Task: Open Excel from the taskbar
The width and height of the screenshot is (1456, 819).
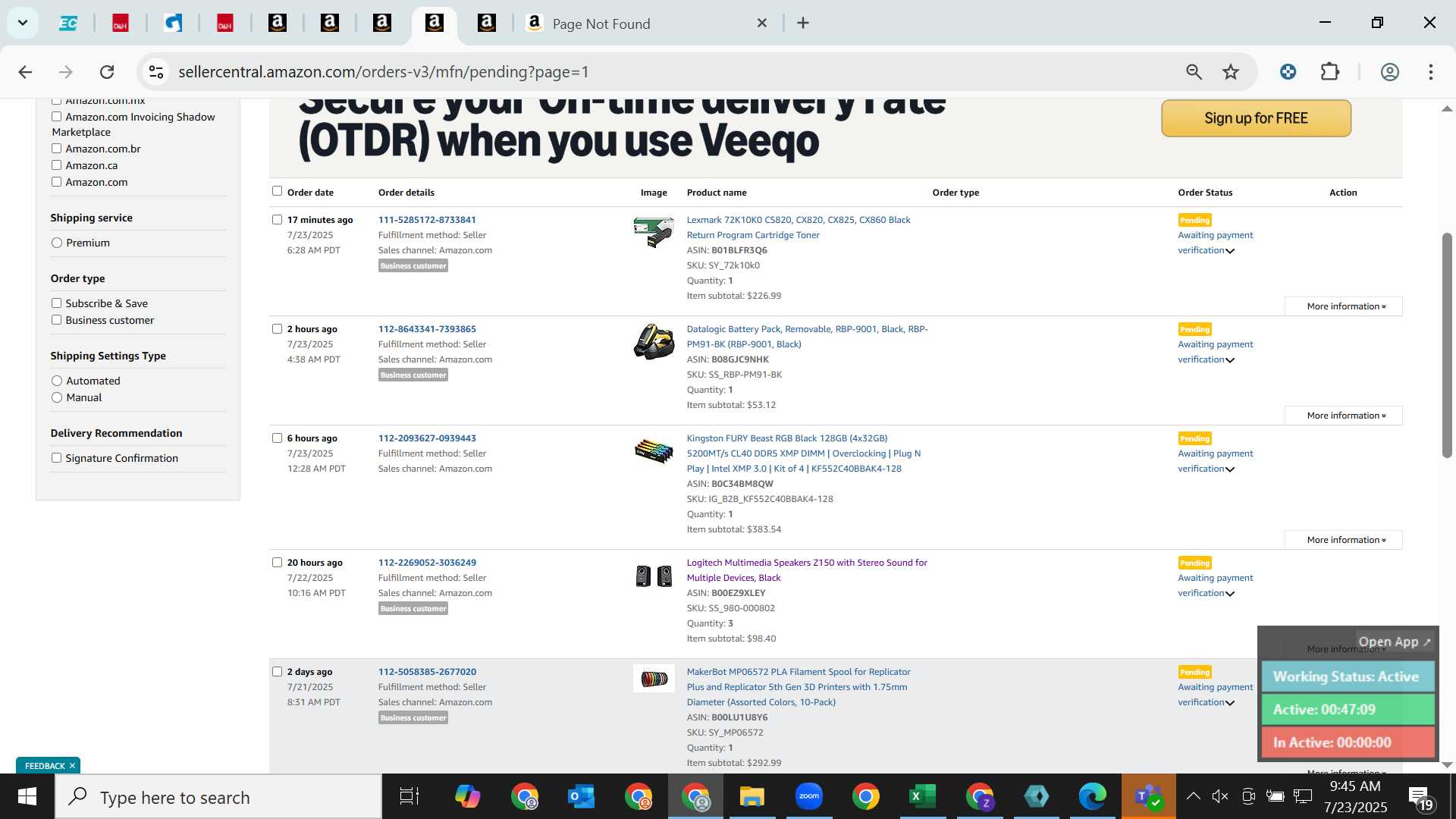Action: [x=922, y=796]
